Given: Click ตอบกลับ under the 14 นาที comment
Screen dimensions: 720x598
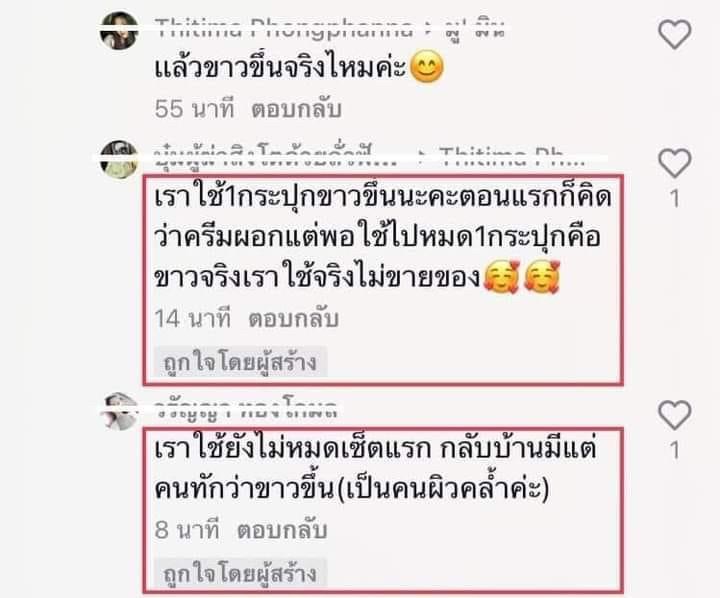Looking at the screenshot, I should point(293,319).
